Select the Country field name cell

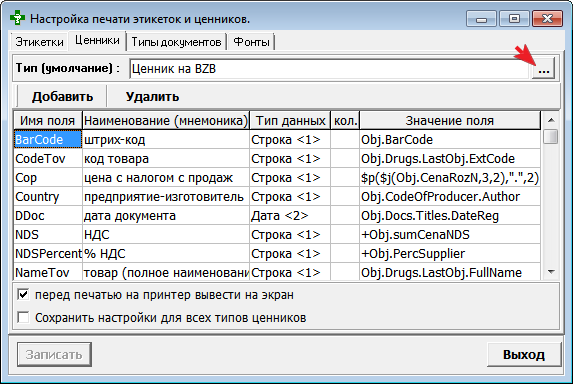point(48,197)
